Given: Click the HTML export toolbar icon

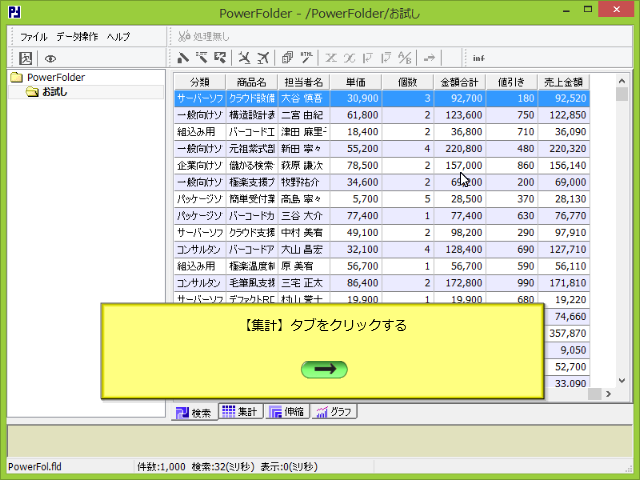Looking at the screenshot, I should (307, 58).
